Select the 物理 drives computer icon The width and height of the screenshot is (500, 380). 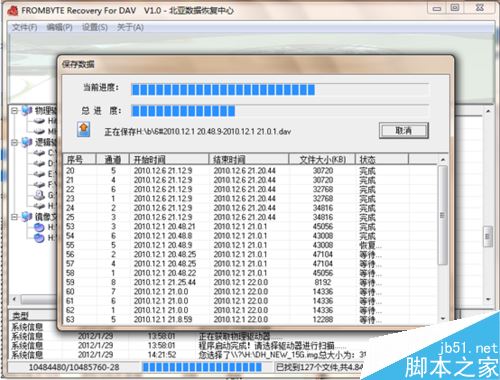click(27, 110)
